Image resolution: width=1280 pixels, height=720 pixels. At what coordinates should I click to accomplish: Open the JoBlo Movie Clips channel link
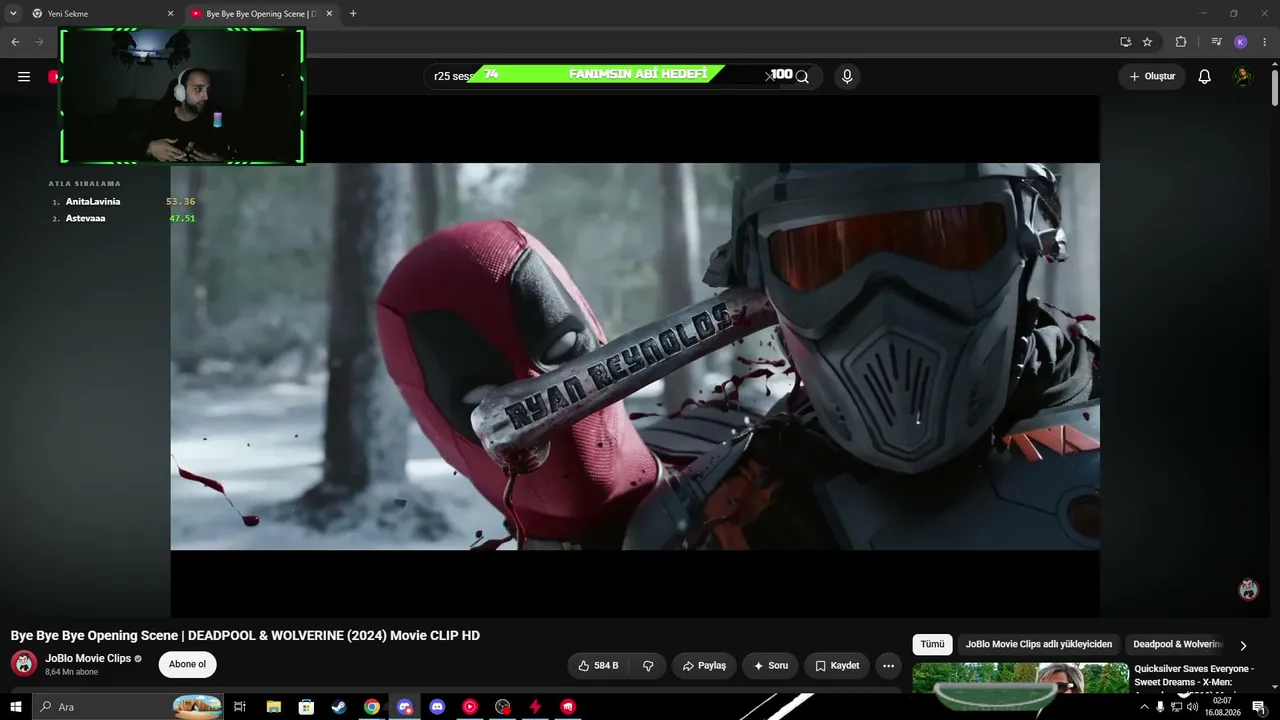pyautogui.click(x=88, y=658)
